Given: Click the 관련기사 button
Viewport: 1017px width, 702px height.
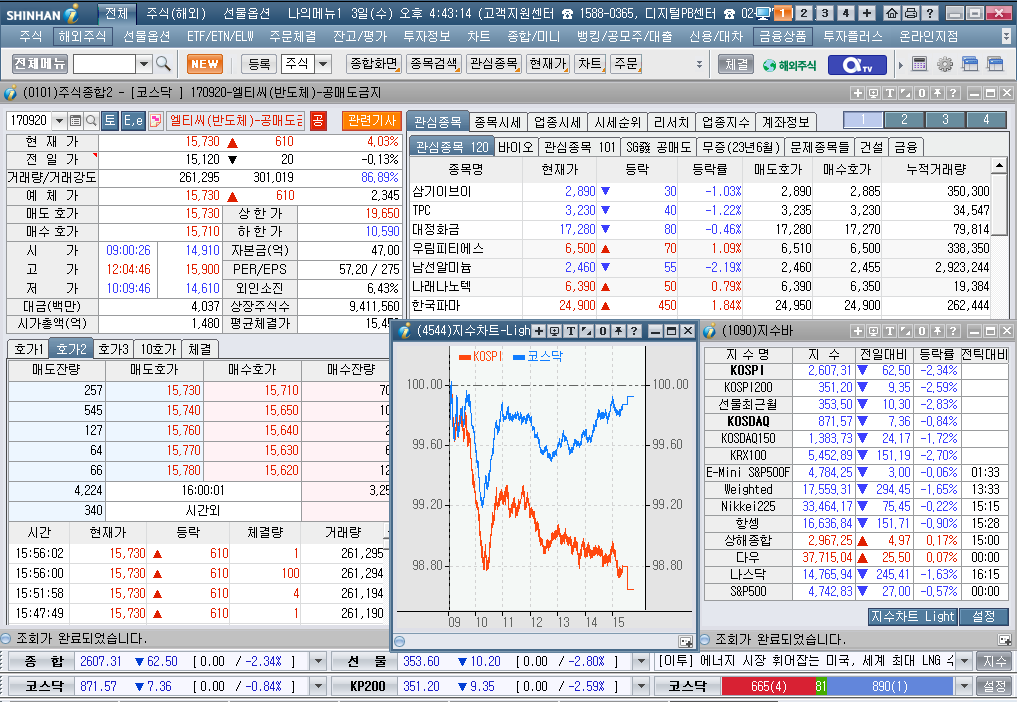Looking at the screenshot, I should (x=372, y=121).
